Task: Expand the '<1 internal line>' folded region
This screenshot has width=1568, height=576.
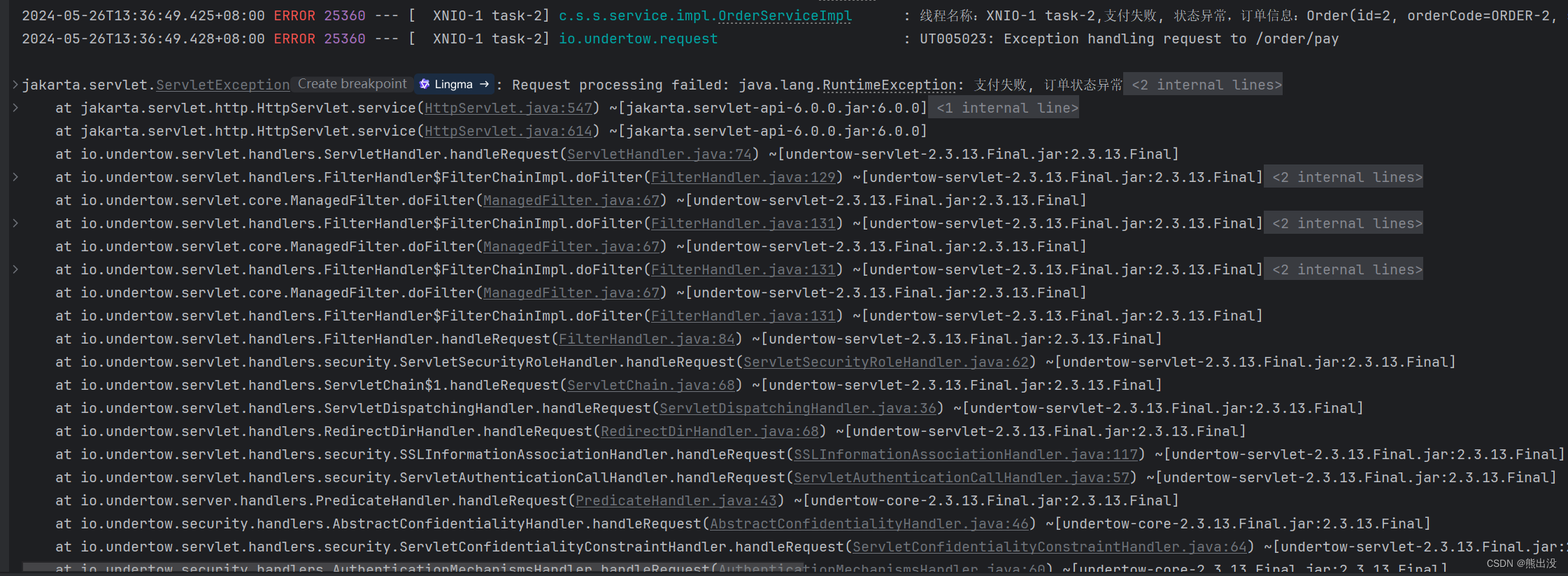Action: [x=1007, y=108]
